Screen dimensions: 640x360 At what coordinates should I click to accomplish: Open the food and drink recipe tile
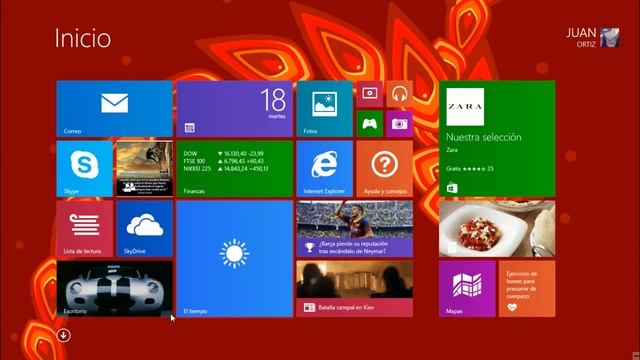click(x=497, y=229)
